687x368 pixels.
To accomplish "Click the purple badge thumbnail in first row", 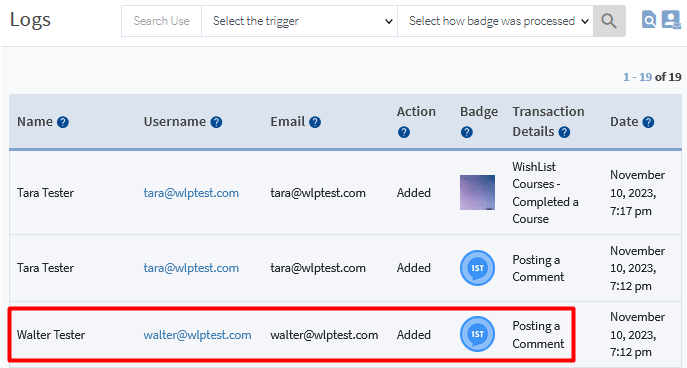I will point(477,192).
